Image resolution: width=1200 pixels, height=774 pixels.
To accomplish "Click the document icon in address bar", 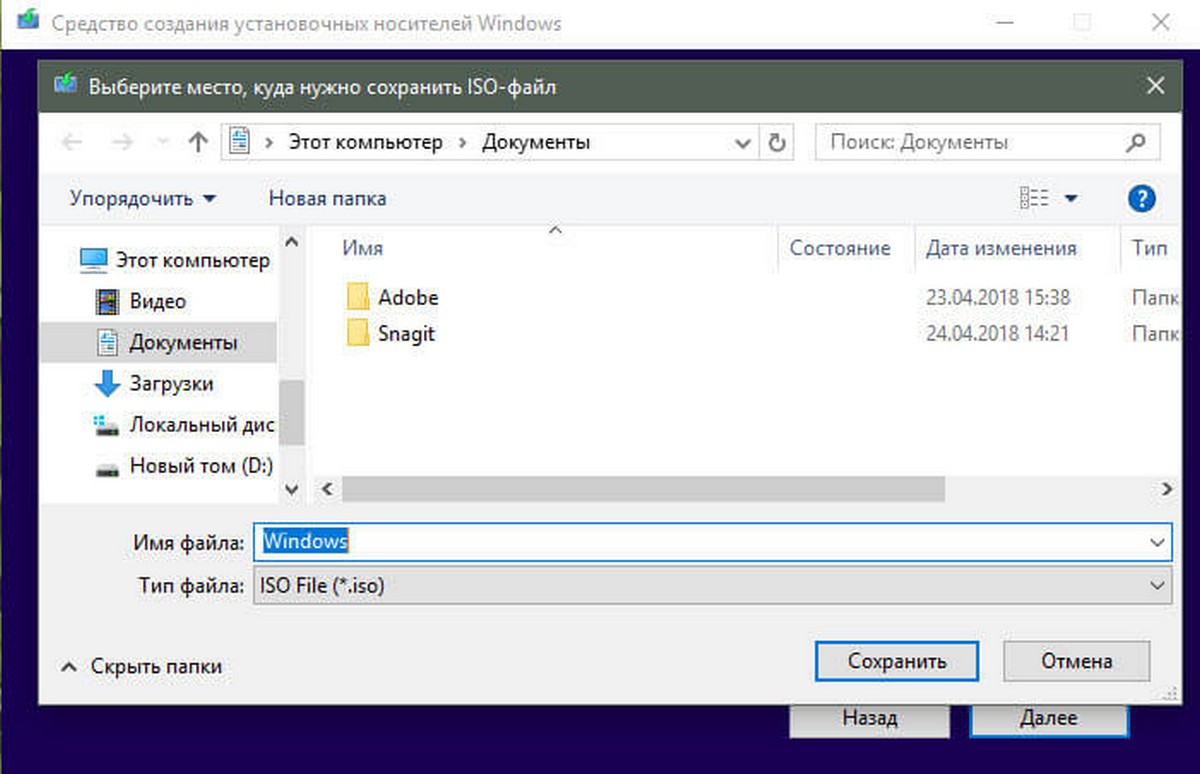I will tap(240, 142).
